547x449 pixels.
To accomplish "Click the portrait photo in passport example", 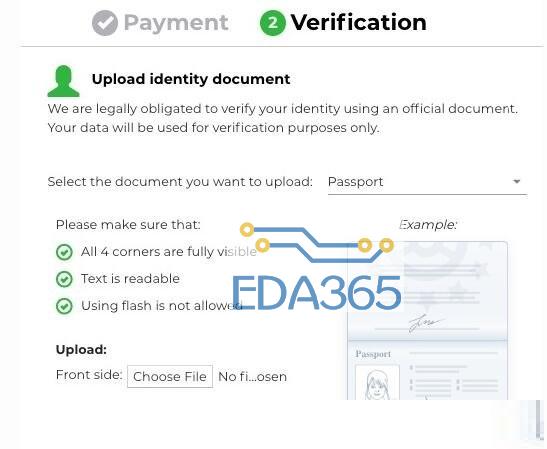I will pos(377,383).
